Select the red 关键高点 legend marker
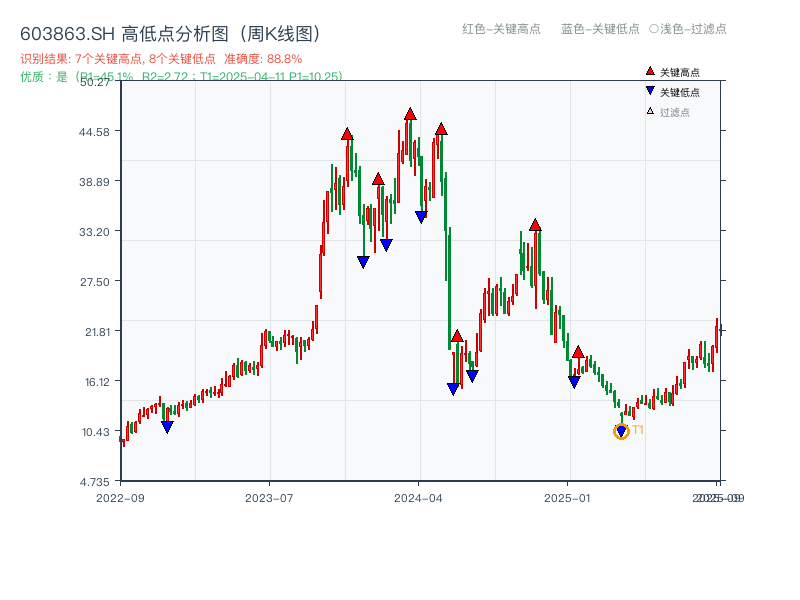 (x=650, y=71)
